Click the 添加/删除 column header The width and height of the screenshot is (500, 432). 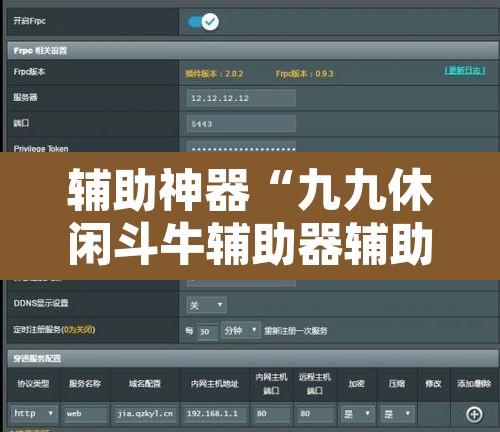[x=474, y=384]
